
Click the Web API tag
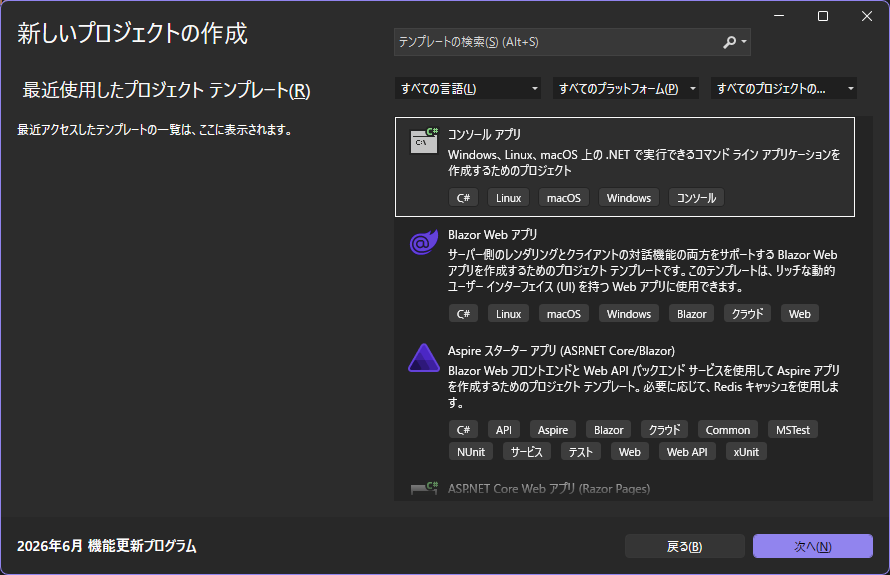pos(687,452)
